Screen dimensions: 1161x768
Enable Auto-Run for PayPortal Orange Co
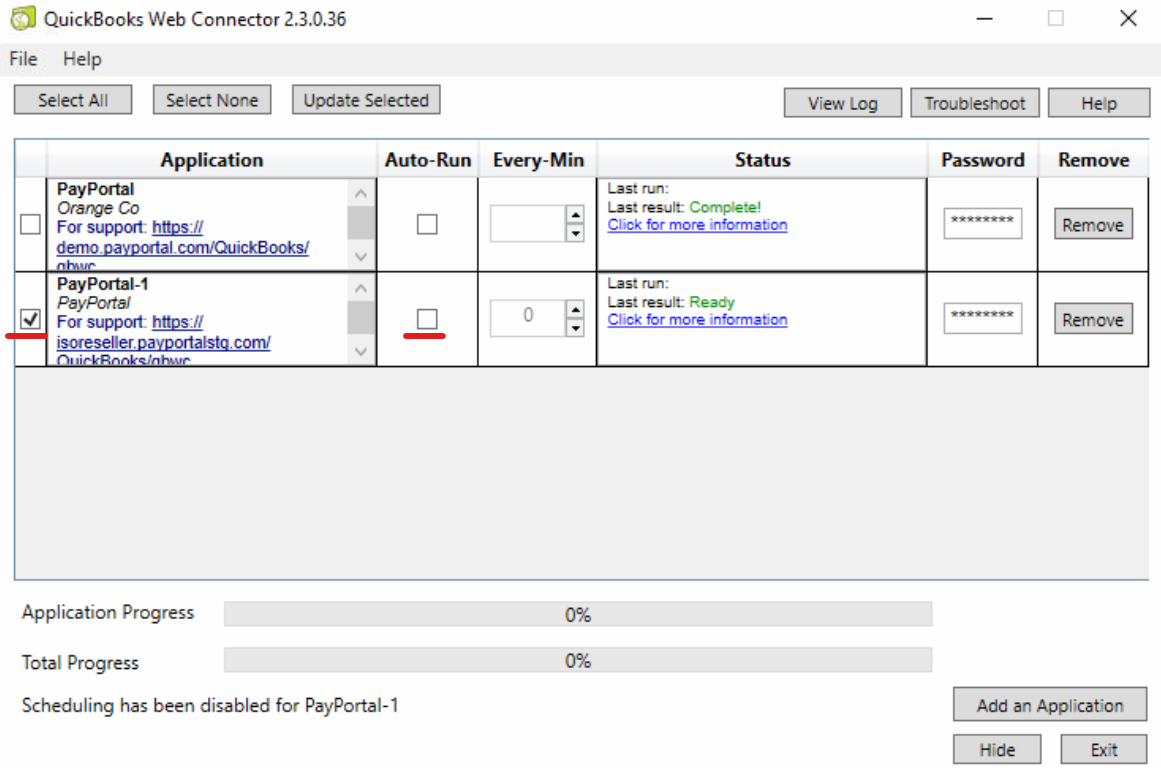click(x=427, y=224)
